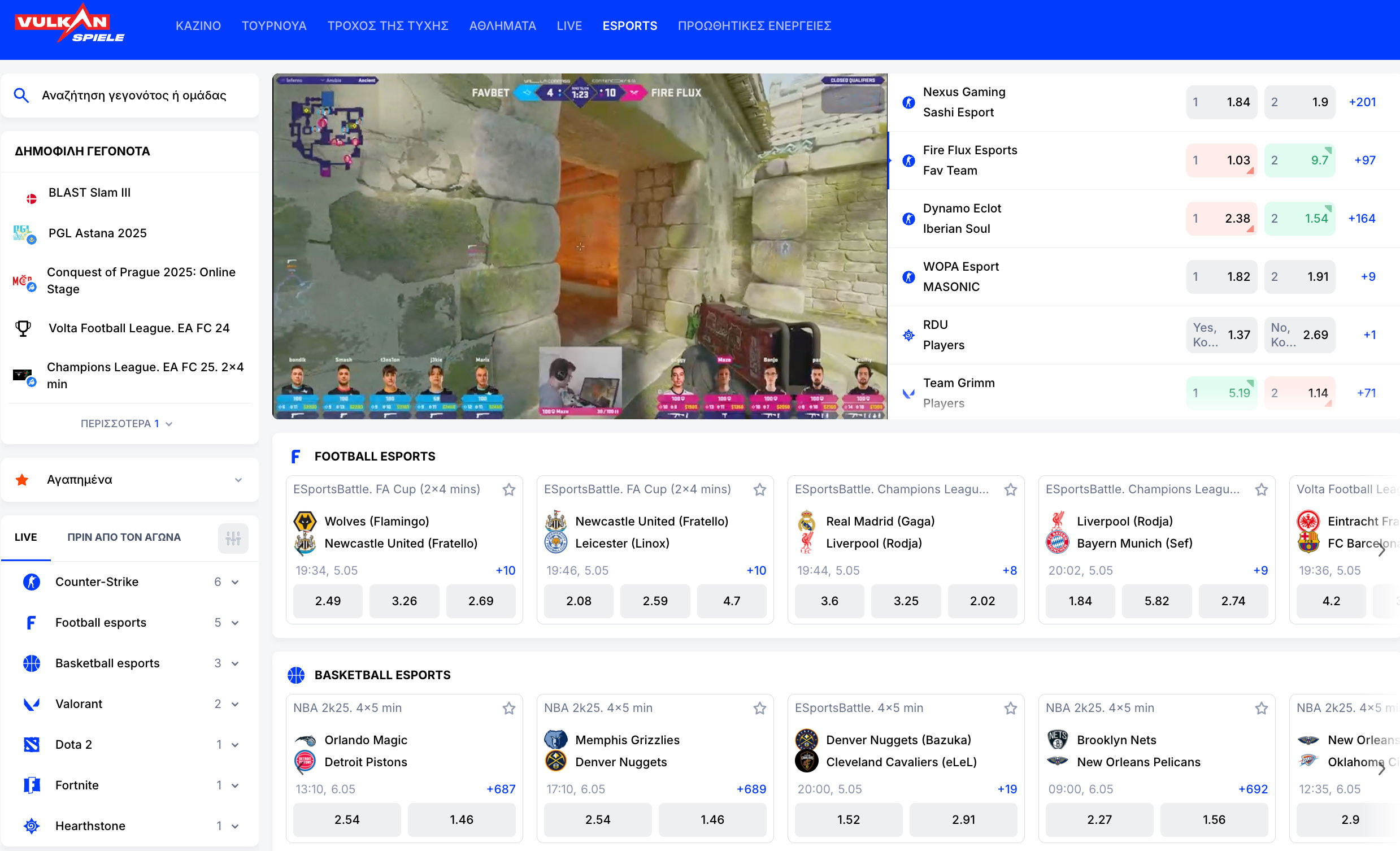Switch to ΠΡΙΝ ΑΠΟ ΤΟΝ ΑΓΩΝΑ tab
1400x851 pixels.
pyautogui.click(x=124, y=537)
